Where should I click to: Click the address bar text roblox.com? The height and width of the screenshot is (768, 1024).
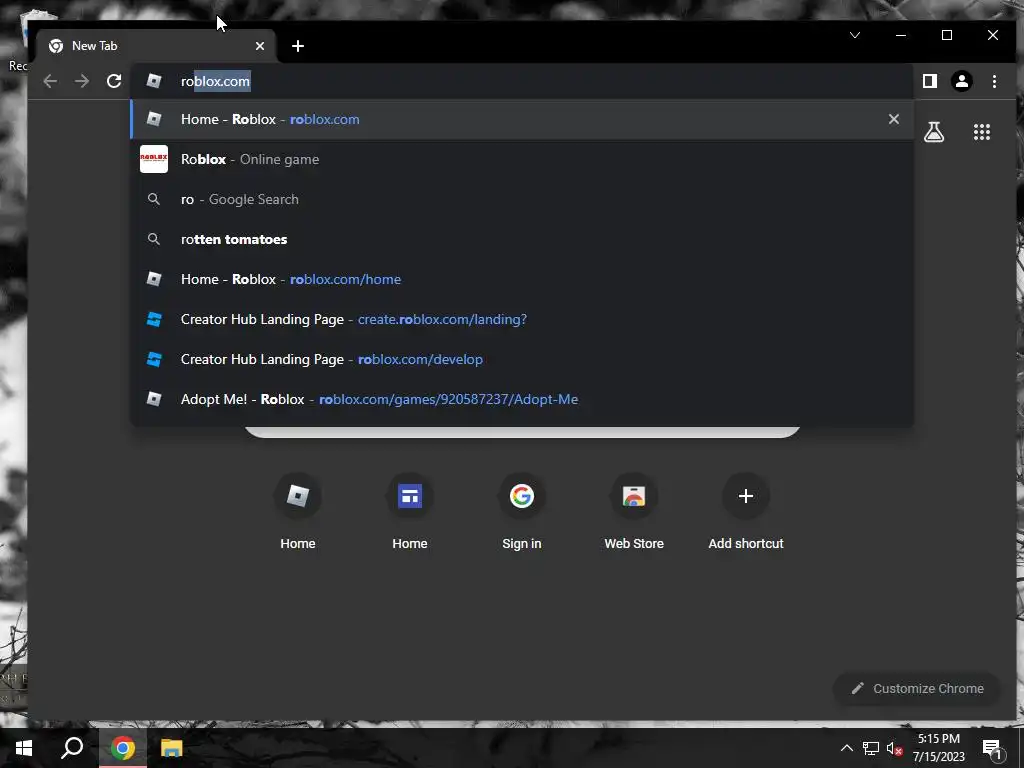coord(216,81)
